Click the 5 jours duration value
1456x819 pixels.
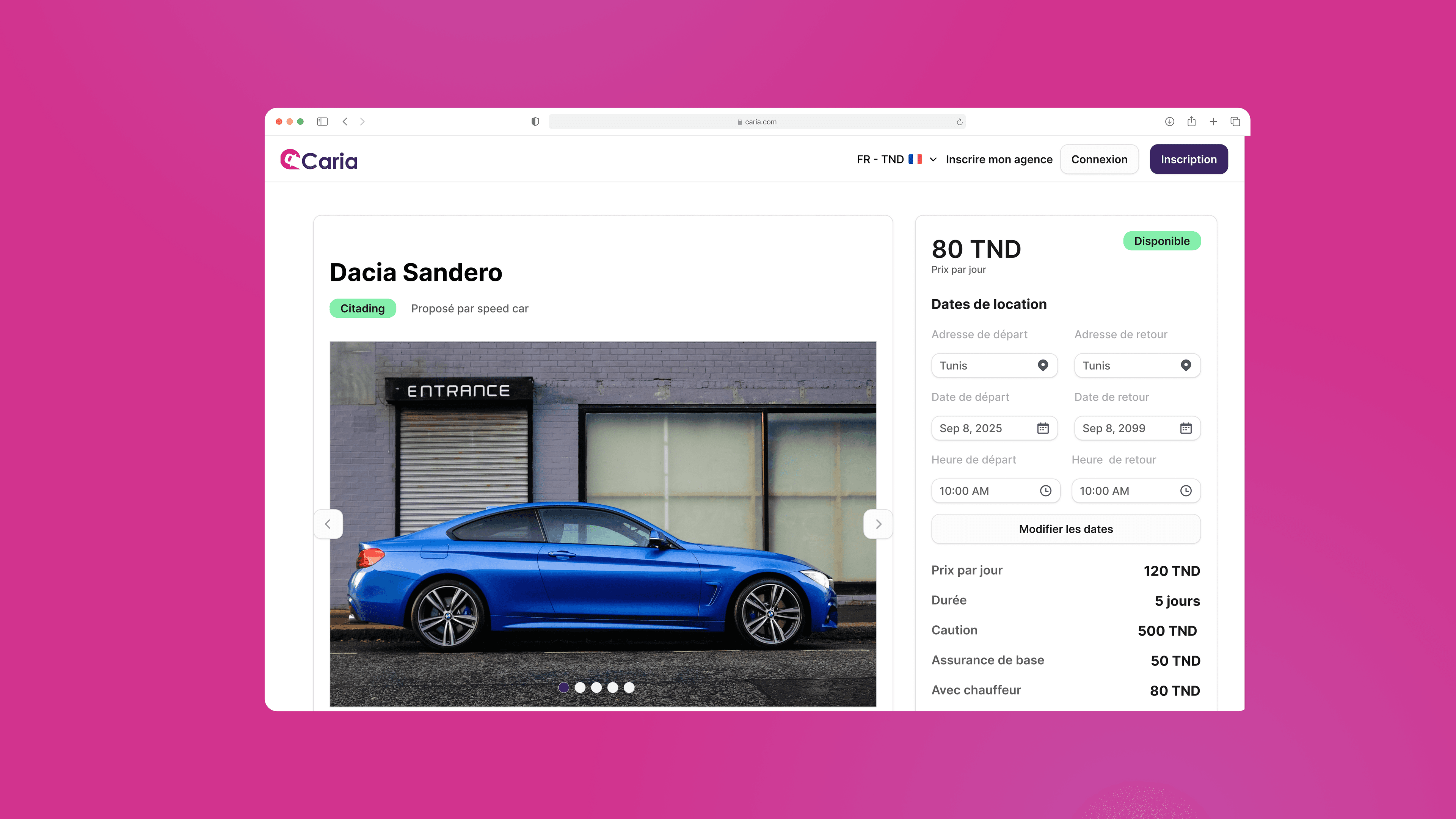pos(1177,601)
